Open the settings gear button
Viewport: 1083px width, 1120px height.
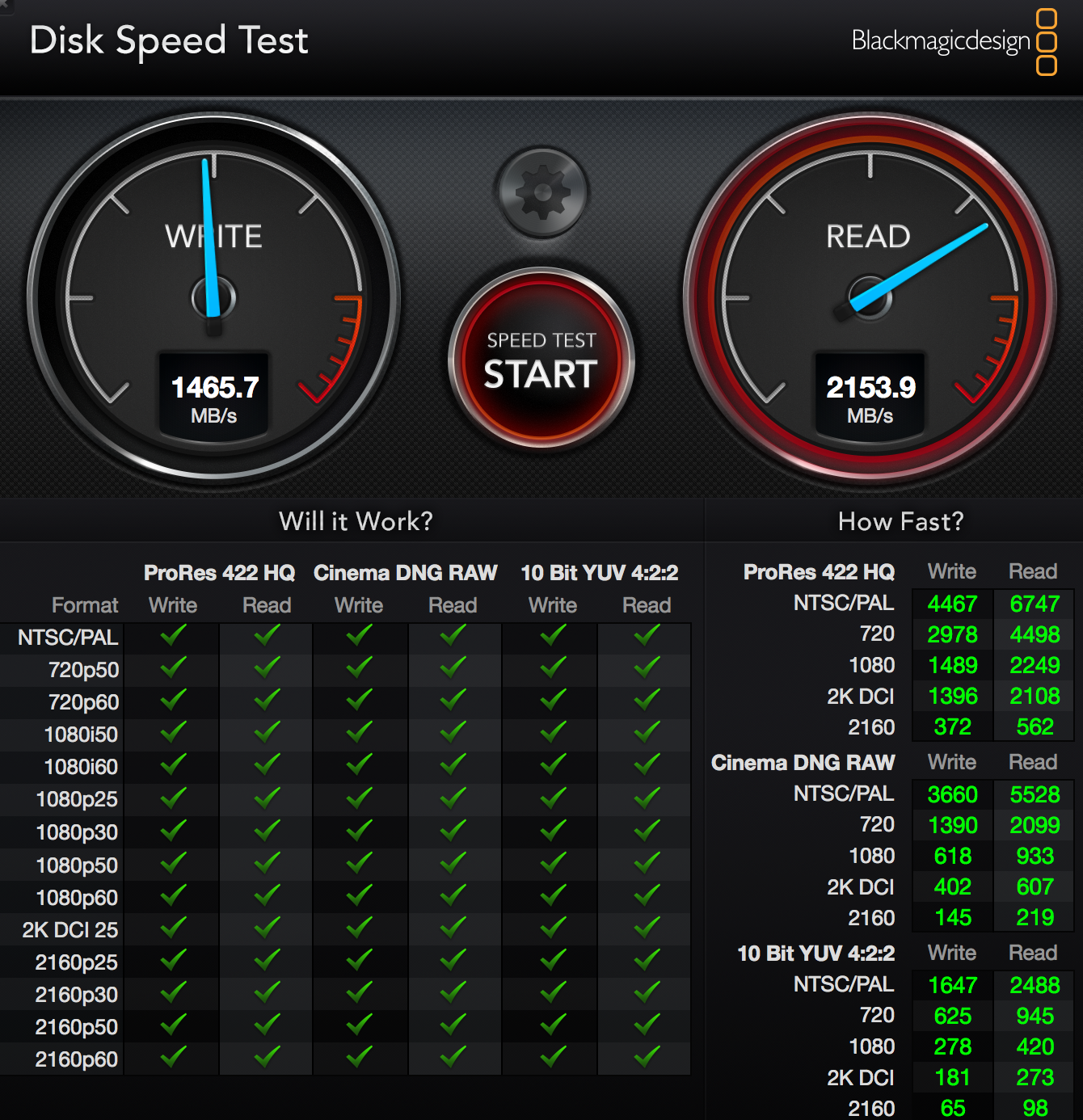pos(542,192)
